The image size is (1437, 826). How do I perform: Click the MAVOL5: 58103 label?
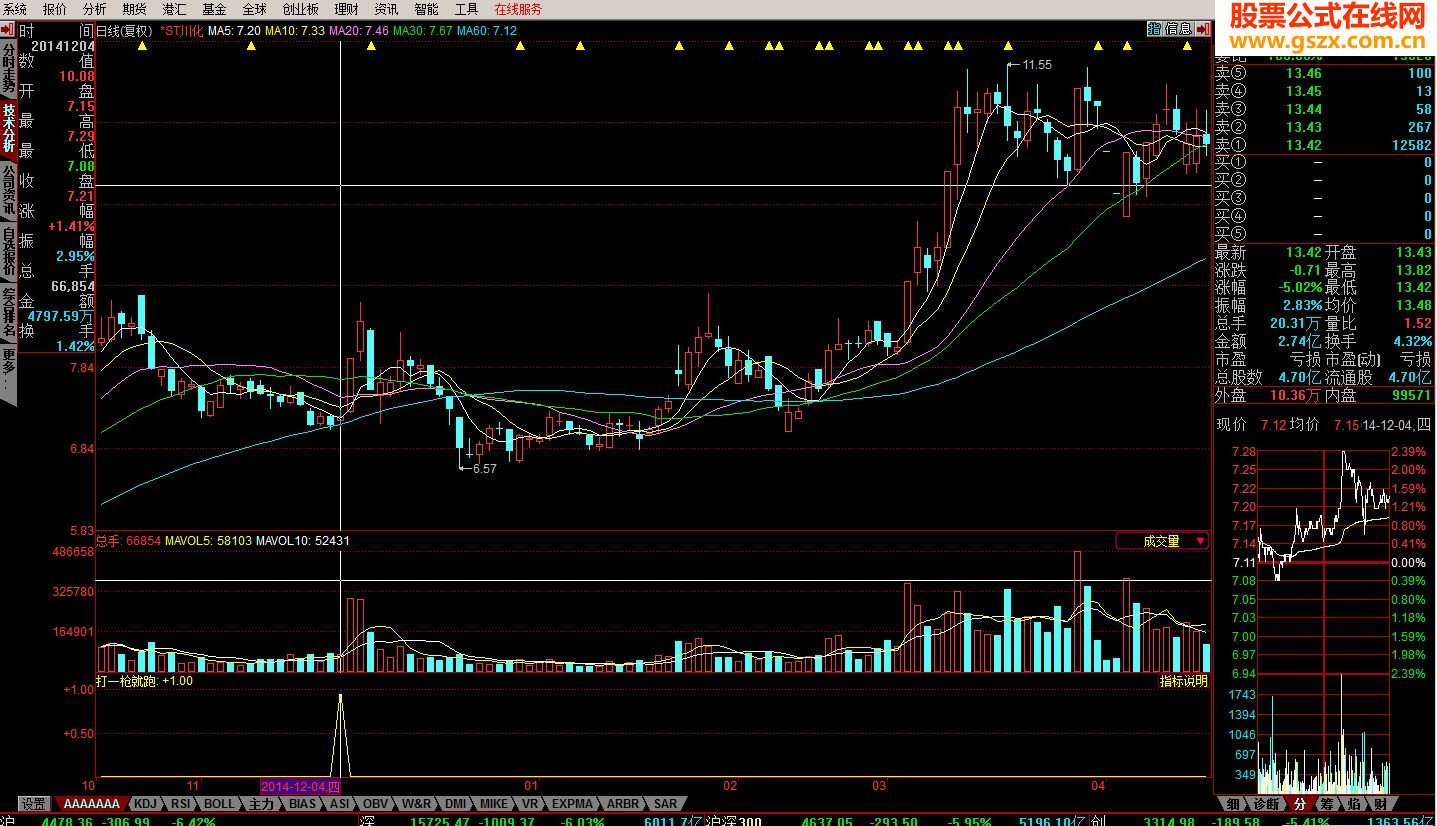click(207, 541)
